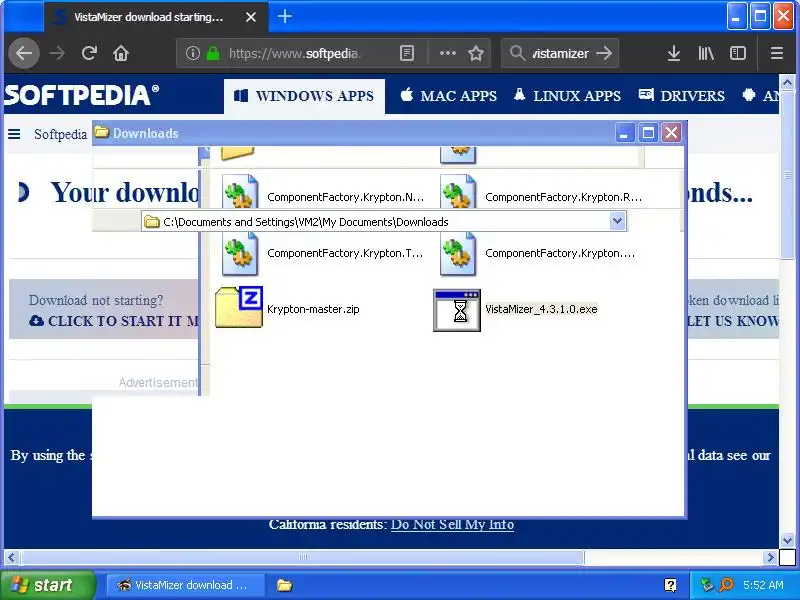800x600 pixels.
Task: Click the VistaMizer_4.3.1.0.exe file name
Action: (541, 309)
